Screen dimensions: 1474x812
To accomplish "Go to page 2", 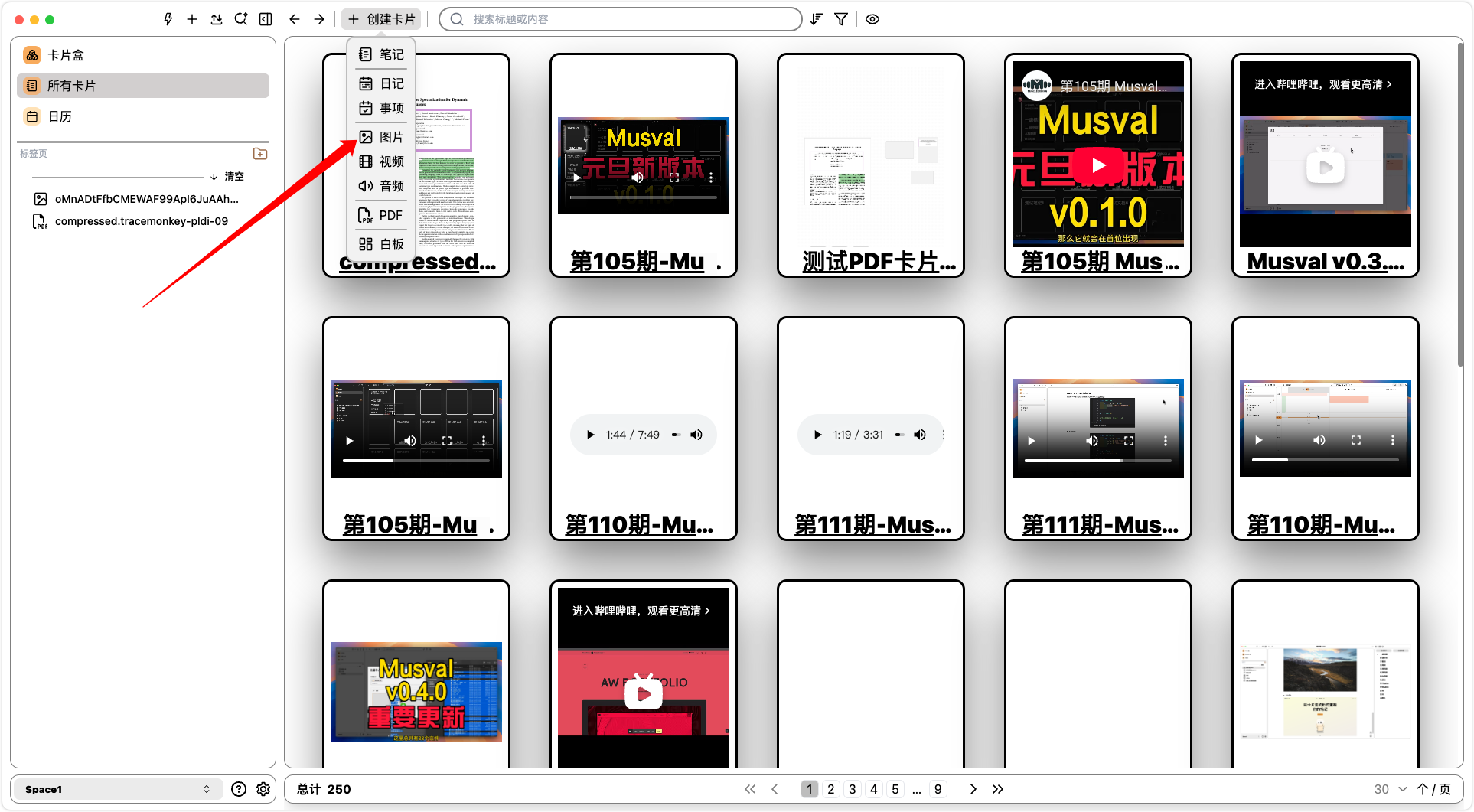I will click(831, 789).
